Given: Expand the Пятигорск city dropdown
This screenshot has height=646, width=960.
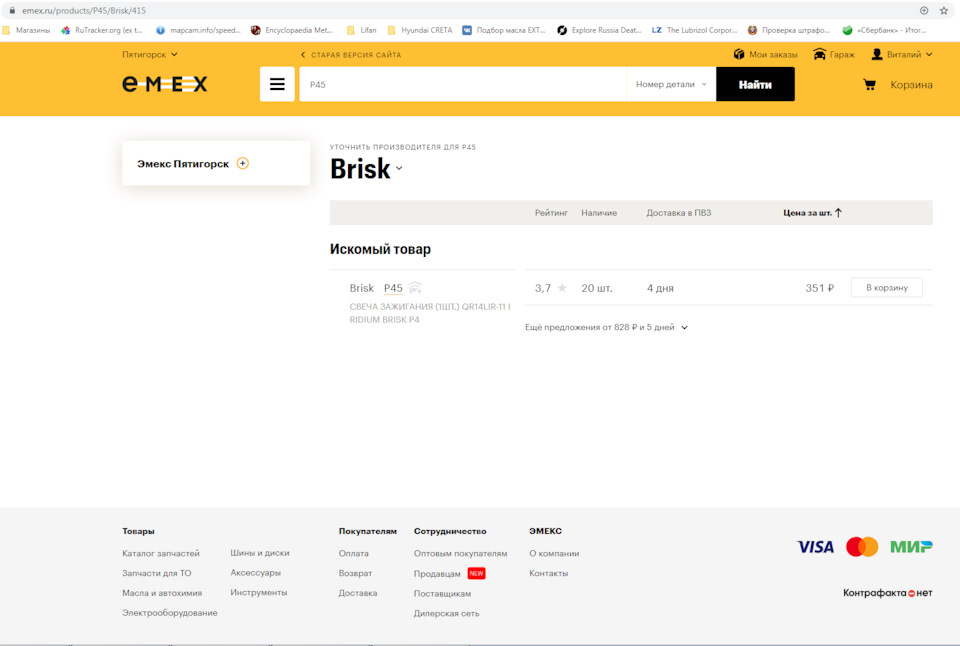Looking at the screenshot, I should click(x=150, y=54).
